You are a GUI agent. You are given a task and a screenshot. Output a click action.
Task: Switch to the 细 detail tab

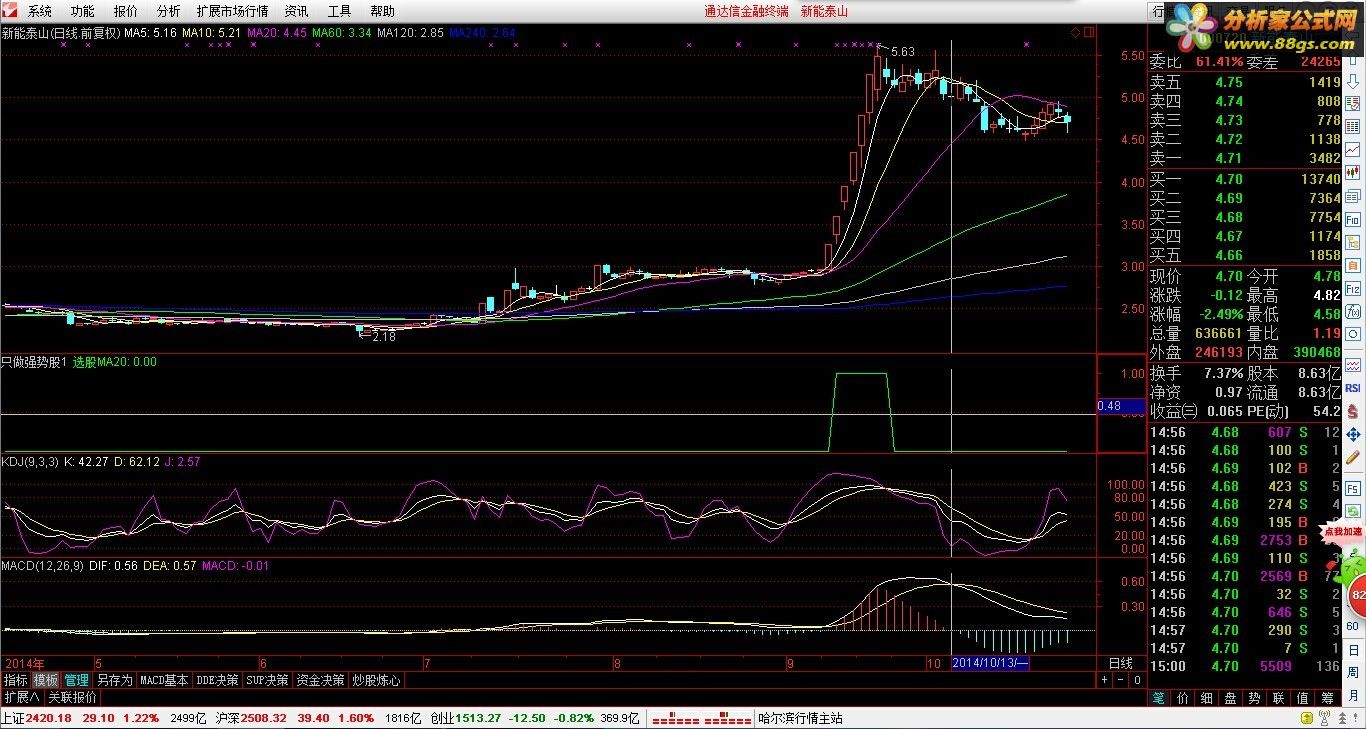click(x=1206, y=698)
